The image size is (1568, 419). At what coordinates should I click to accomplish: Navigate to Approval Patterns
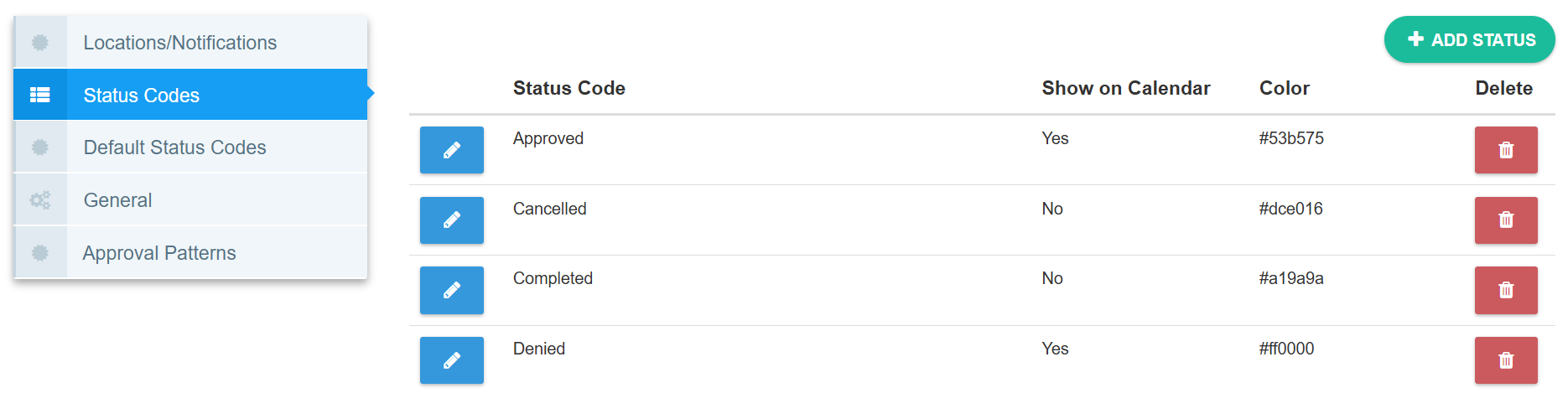[159, 253]
